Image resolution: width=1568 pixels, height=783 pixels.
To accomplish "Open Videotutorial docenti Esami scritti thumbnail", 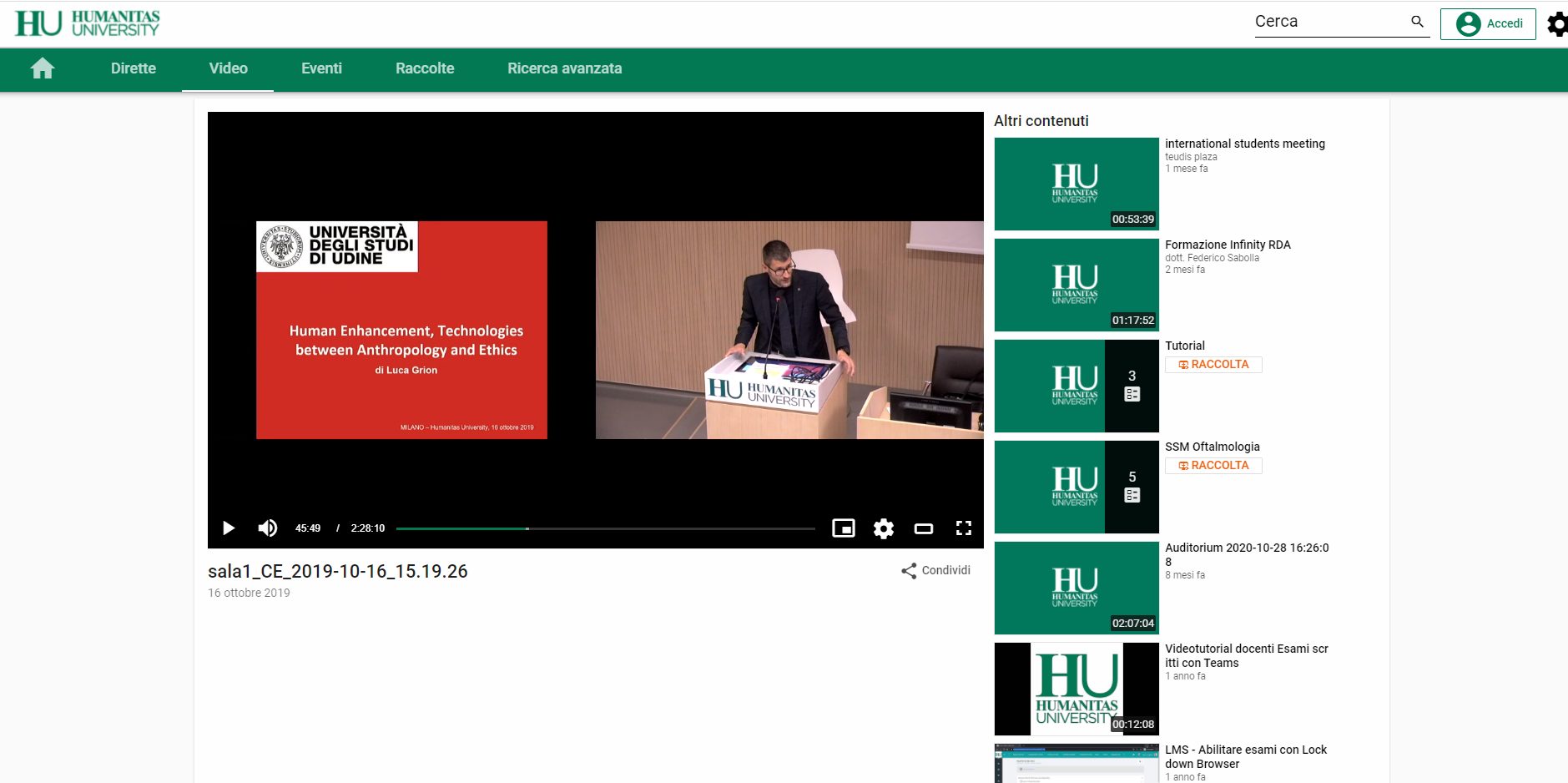I will coord(1076,689).
